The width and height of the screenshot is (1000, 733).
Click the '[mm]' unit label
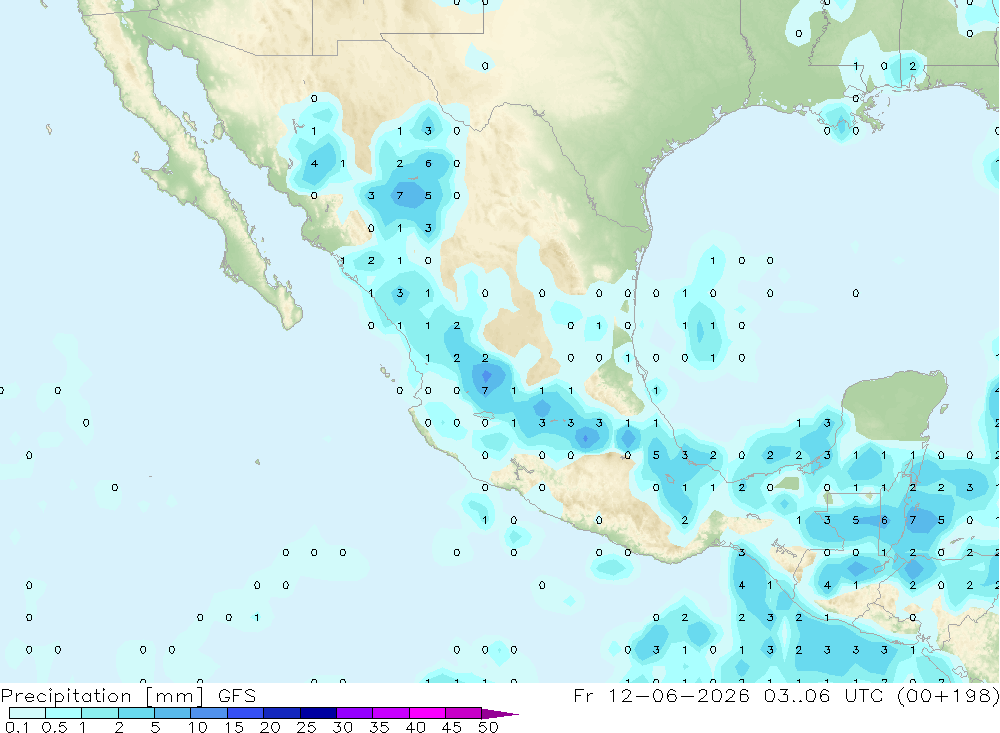coord(174,696)
